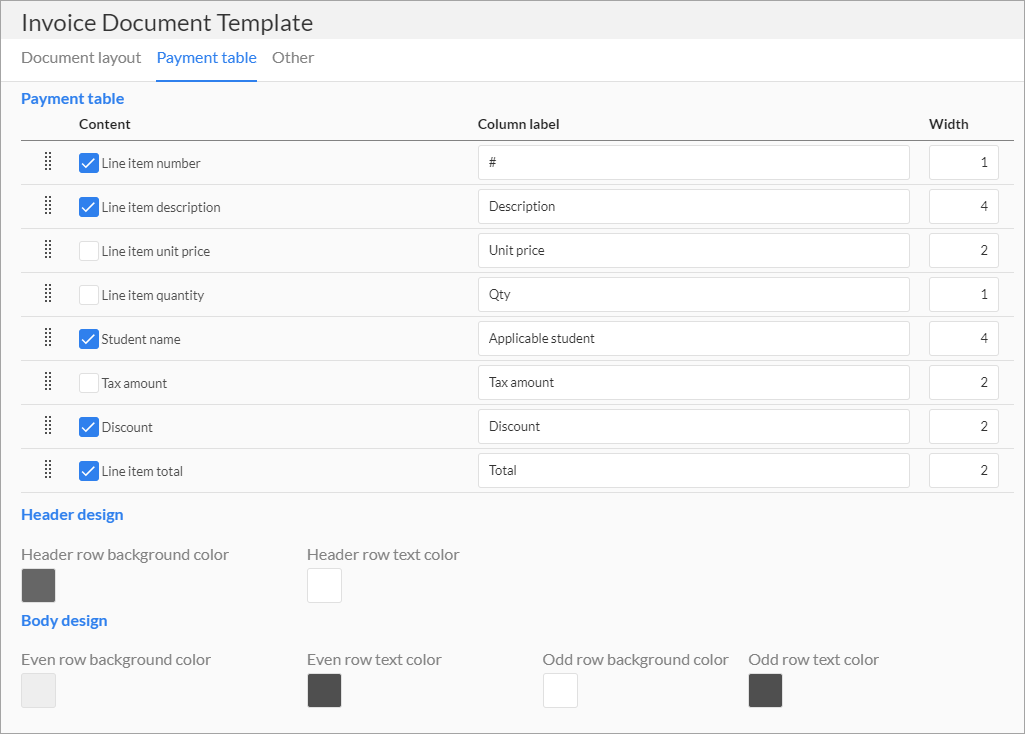Click drag handle for Line item description row
The image size is (1025, 734).
(48, 205)
